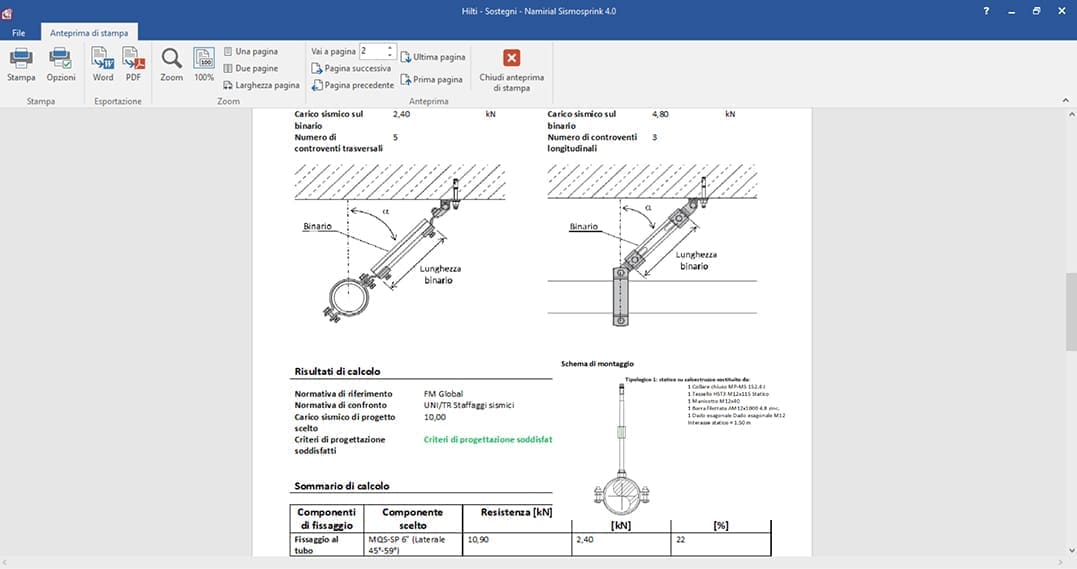
Task: Click the application icon in title bar
Action: tap(7, 12)
